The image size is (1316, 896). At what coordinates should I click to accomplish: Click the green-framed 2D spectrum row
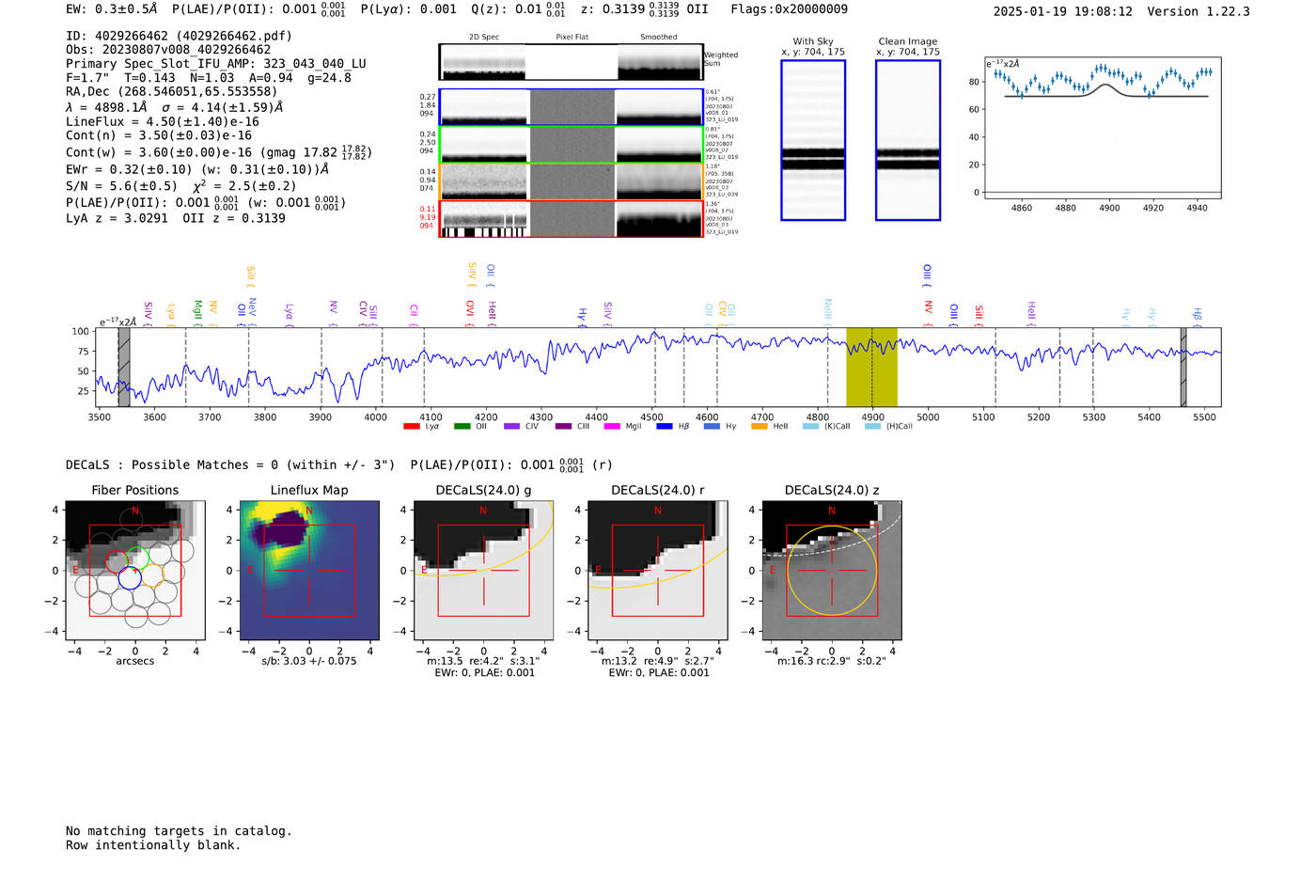click(x=572, y=145)
